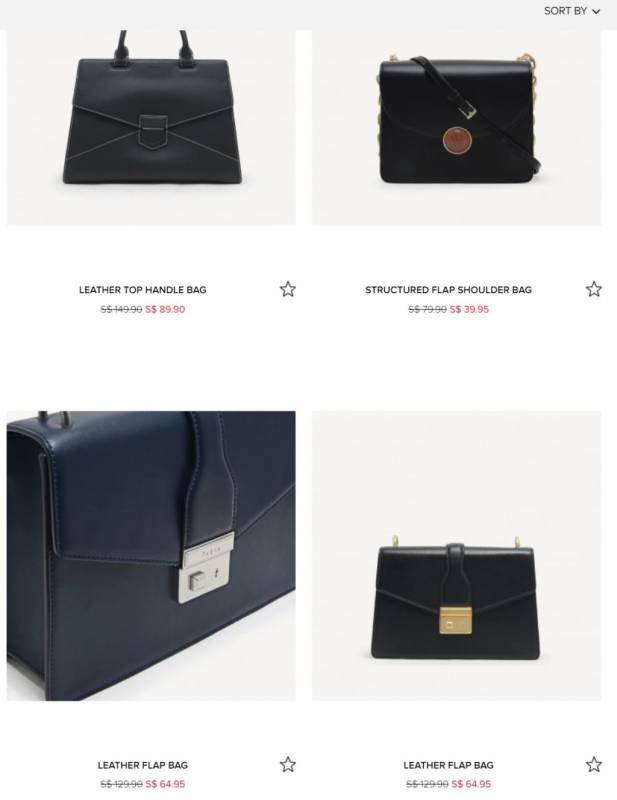Click the original price S$ 149.90
The image size is (617, 800).
click(121, 309)
